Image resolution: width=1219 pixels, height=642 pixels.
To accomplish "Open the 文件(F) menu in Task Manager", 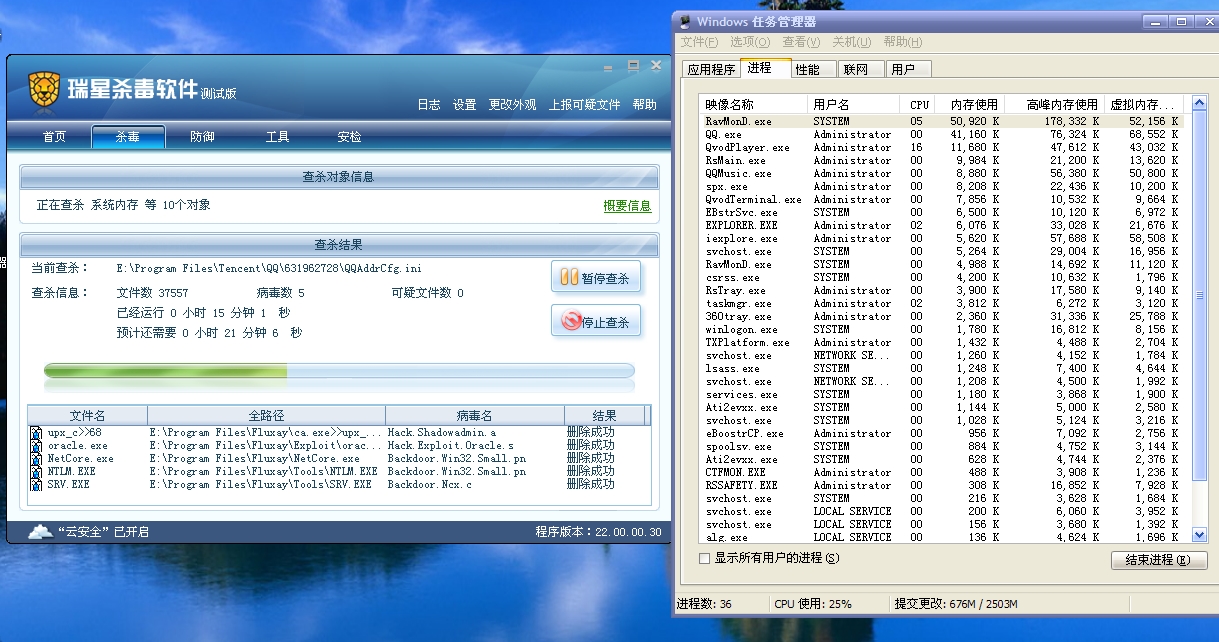I will (x=699, y=42).
